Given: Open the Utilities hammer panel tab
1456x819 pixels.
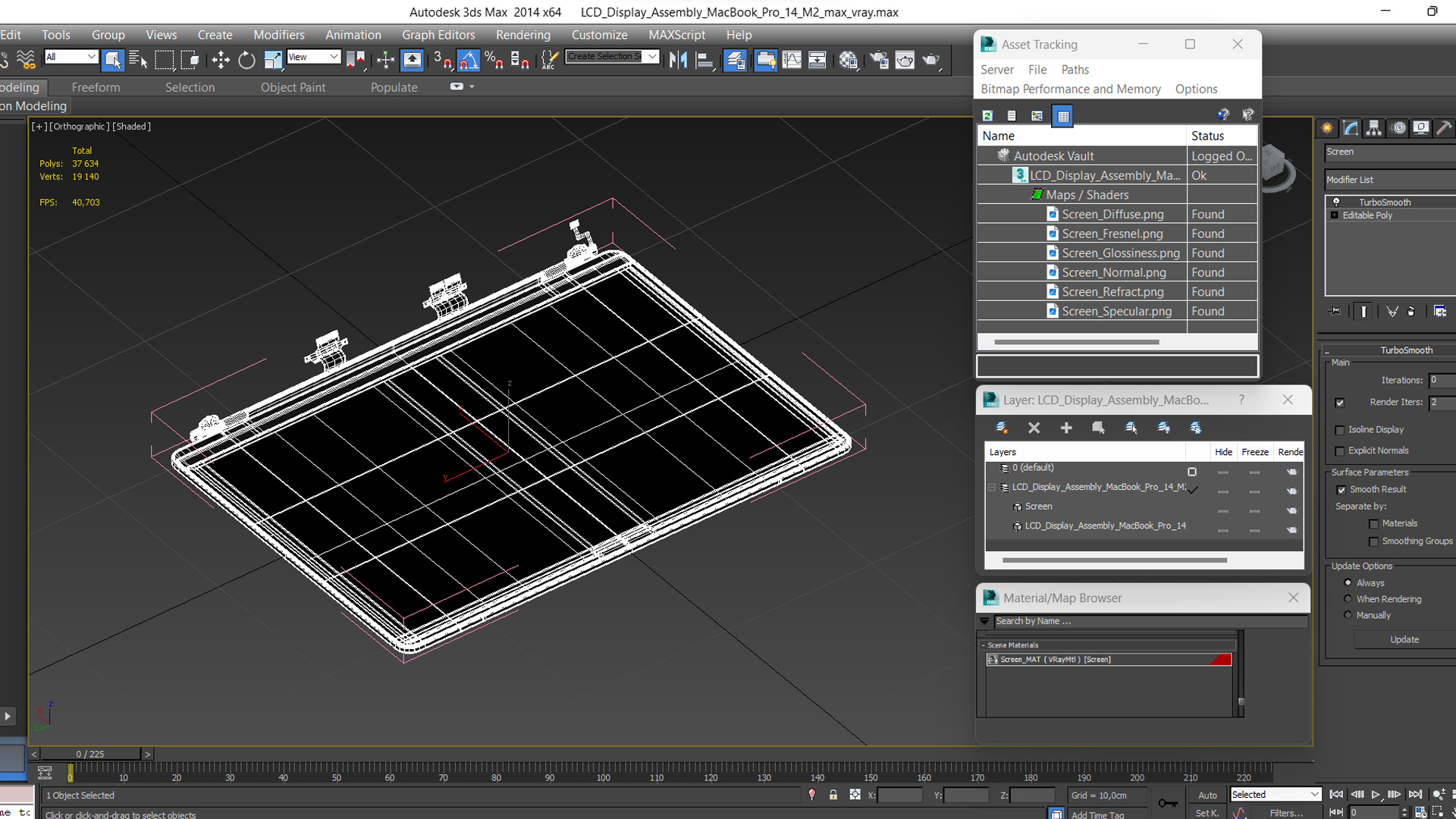Looking at the screenshot, I should (1445, 128).
